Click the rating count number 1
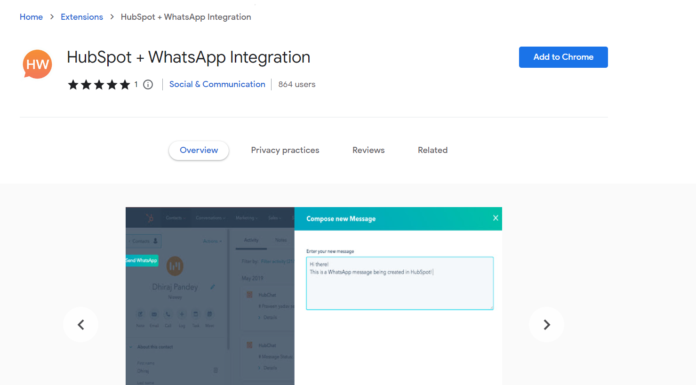 pos(136,84)
